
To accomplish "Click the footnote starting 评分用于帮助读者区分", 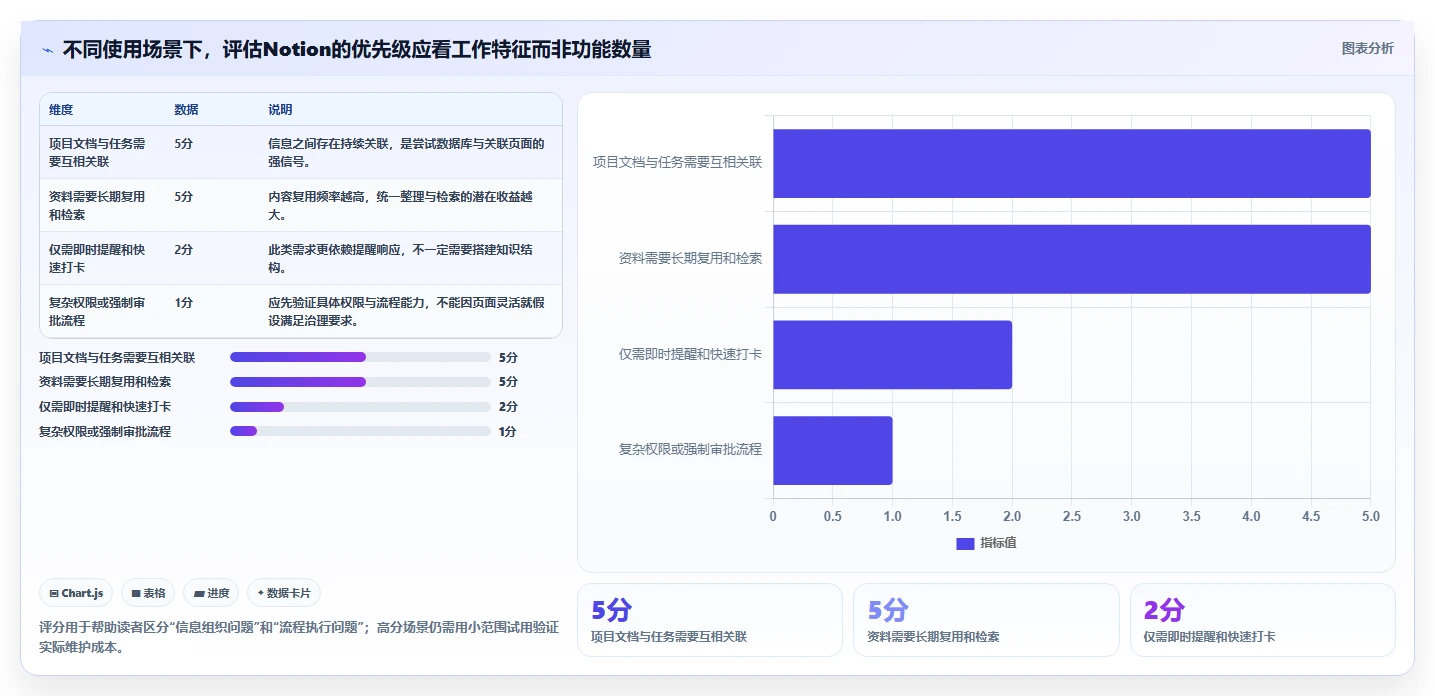I will click(x=299, y=637).
